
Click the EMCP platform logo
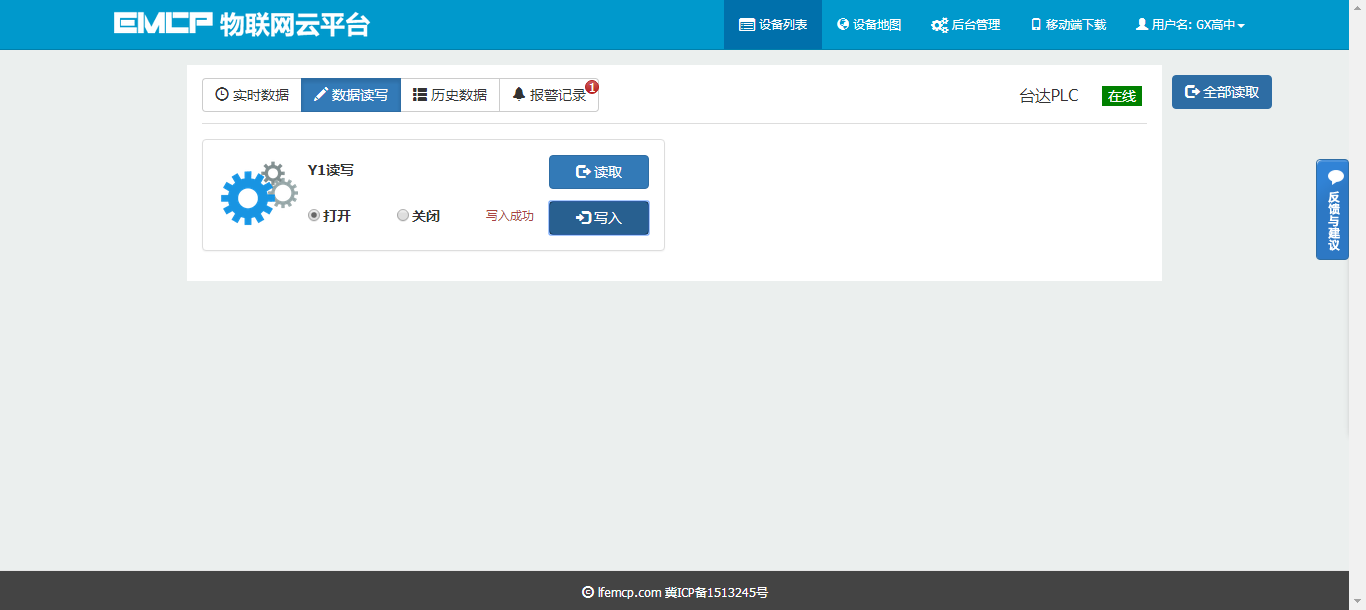241,24
